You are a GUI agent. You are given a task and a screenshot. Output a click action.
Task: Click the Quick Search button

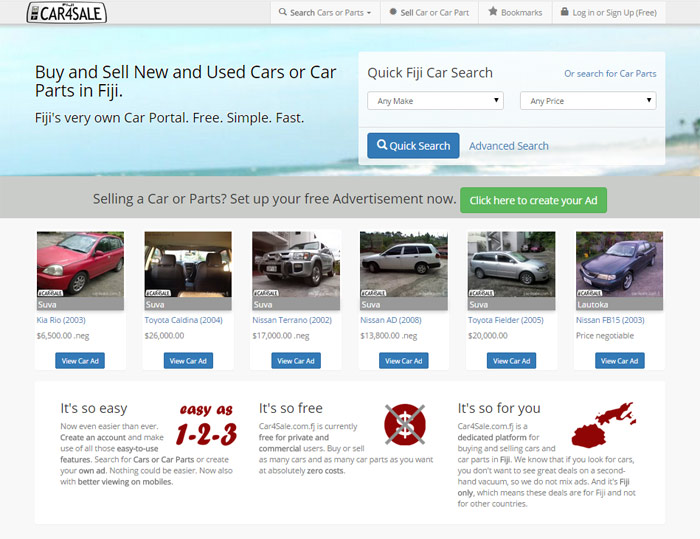click(x=413, y=146)
